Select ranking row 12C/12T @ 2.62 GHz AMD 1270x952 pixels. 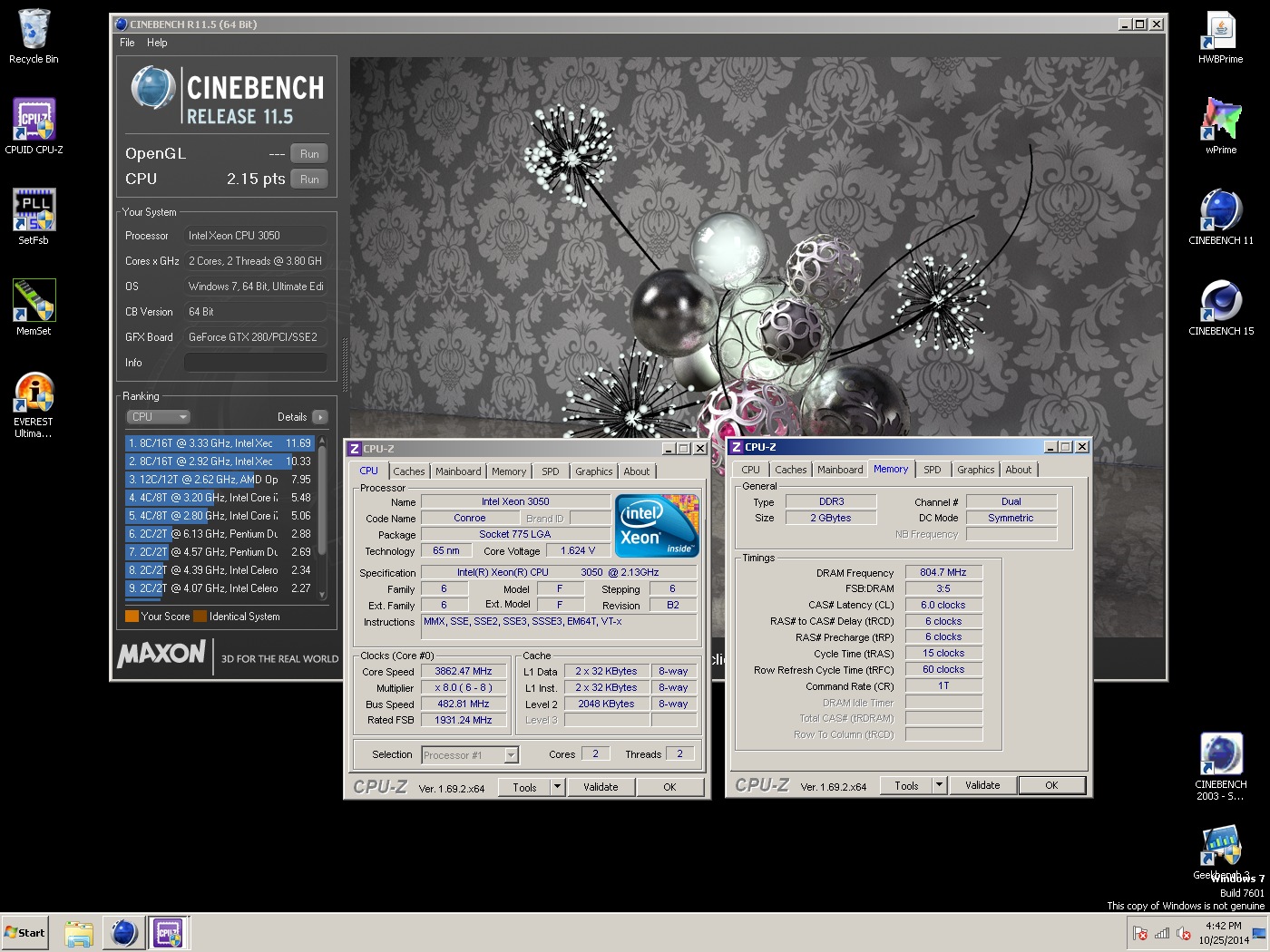pyautogui.click(x=220, y=480)
